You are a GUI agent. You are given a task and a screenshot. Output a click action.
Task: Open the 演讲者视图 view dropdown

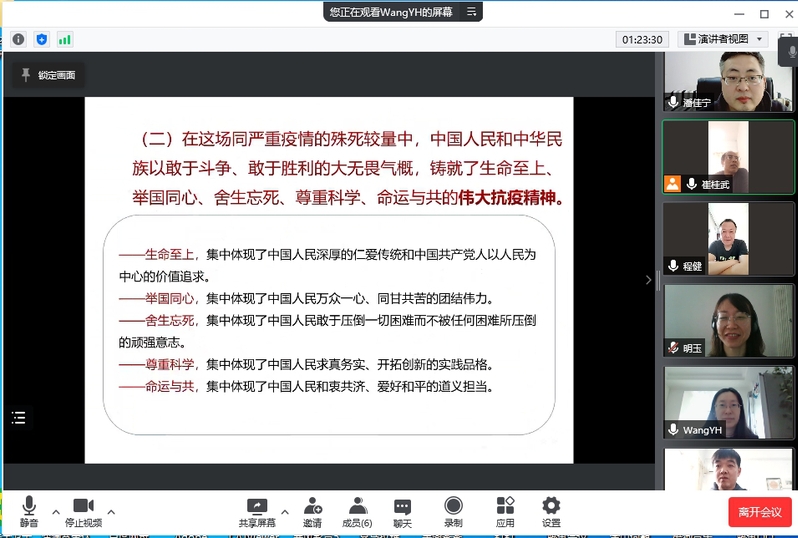[x=723, y=39]
